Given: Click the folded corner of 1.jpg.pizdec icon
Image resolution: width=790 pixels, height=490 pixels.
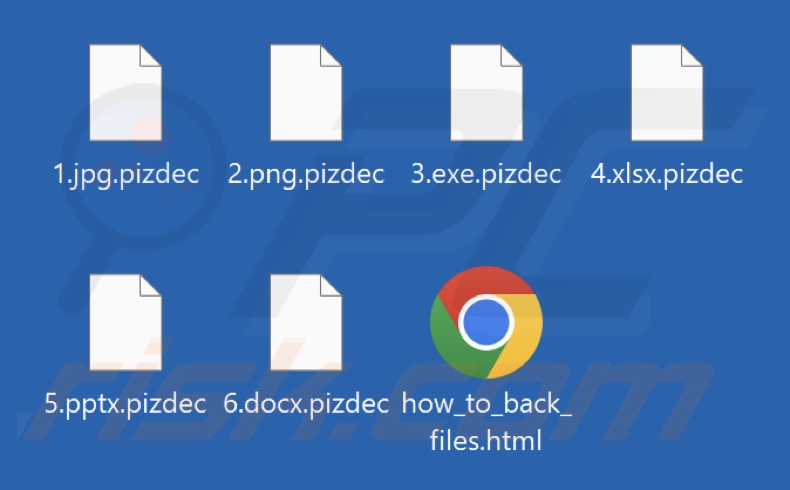Looking at the screenshot, I should coord(150,55).
